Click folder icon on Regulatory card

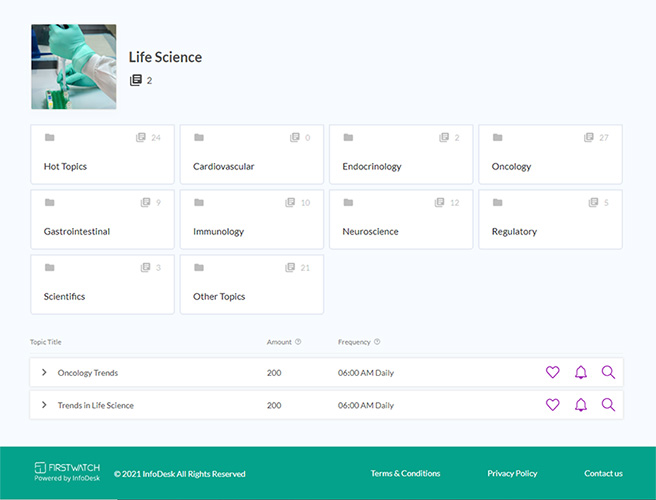point(497,203)
